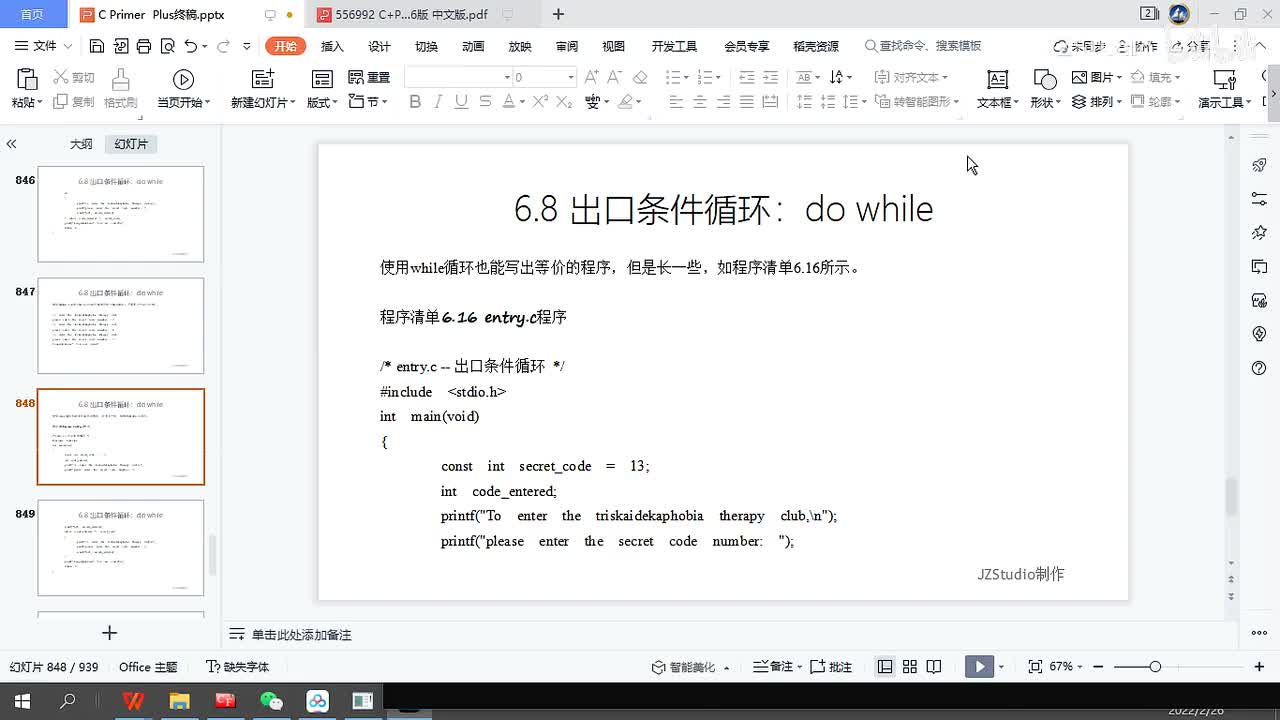Start slideshow with status bar play button
1280x720 pixels.
point(979,667)
